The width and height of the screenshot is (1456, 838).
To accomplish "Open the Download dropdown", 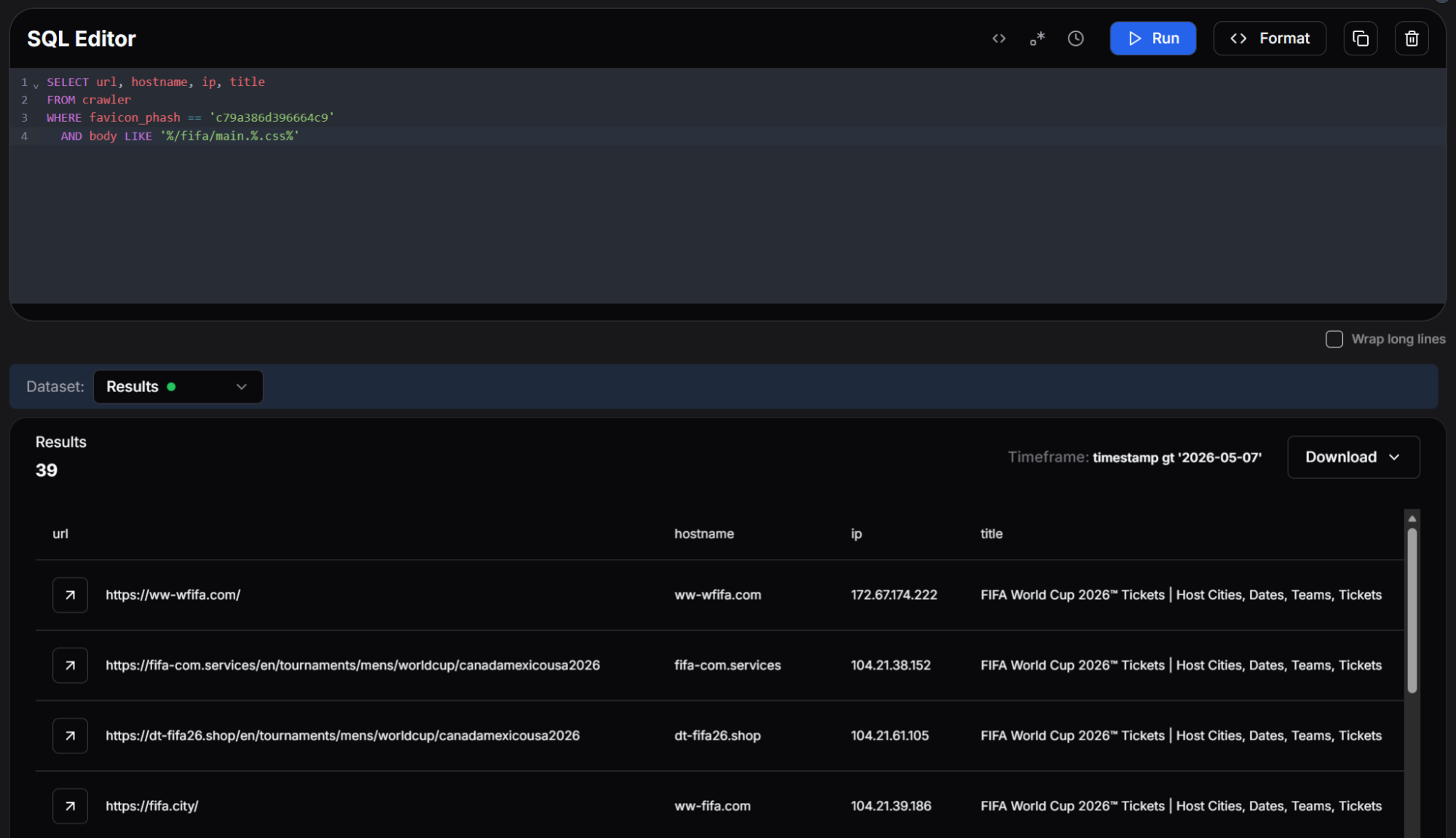I will (1353, 457).
